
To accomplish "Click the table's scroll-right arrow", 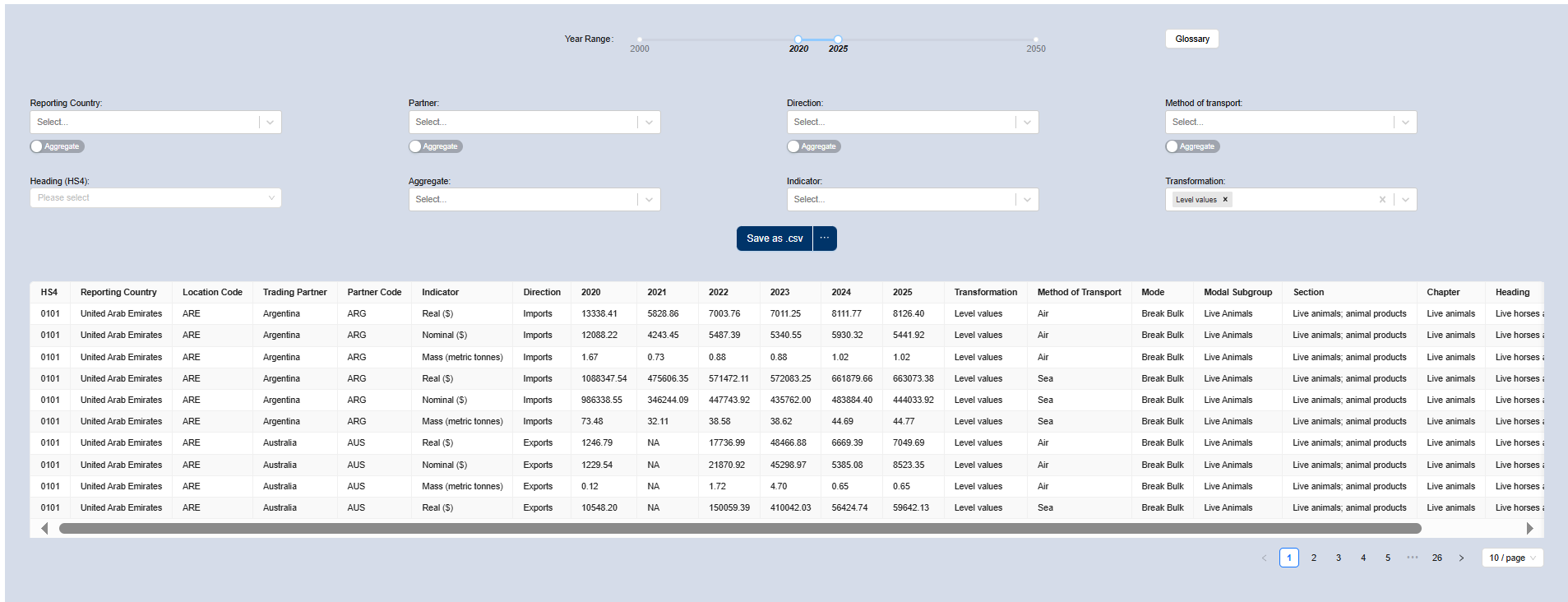I will (1529, 528).
